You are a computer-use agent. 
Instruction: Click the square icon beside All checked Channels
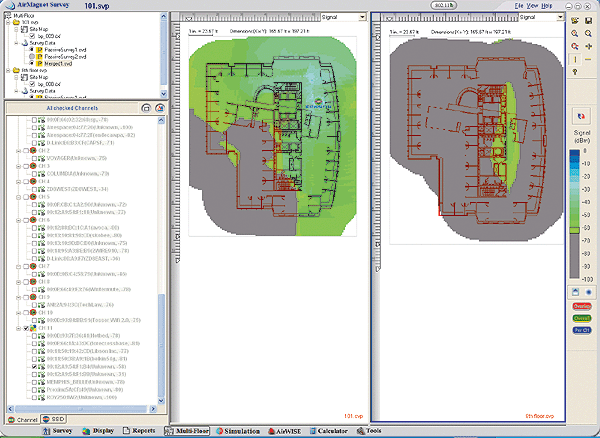146,108
